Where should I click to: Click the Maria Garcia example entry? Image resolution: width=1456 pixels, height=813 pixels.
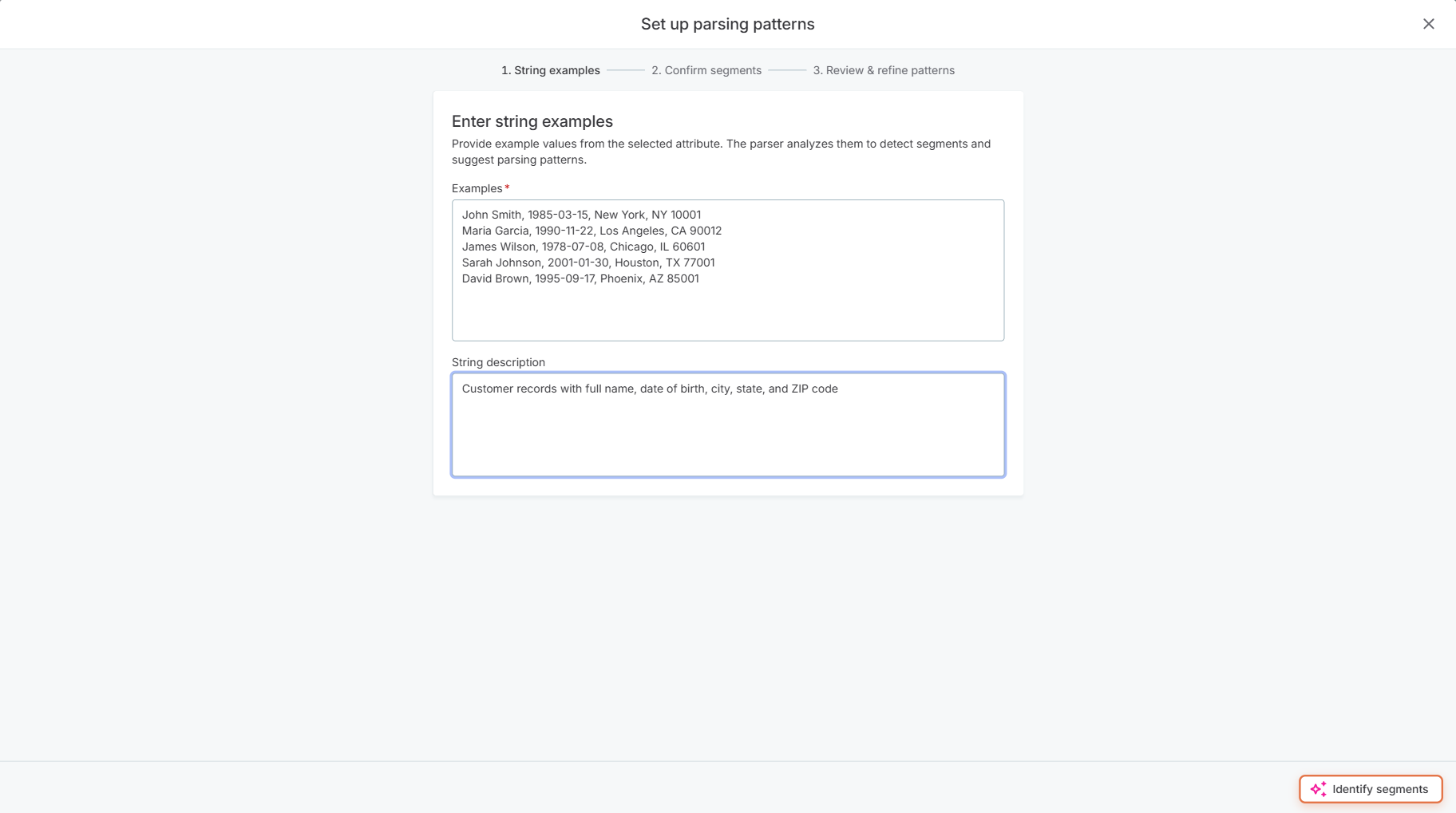point(591,231)
